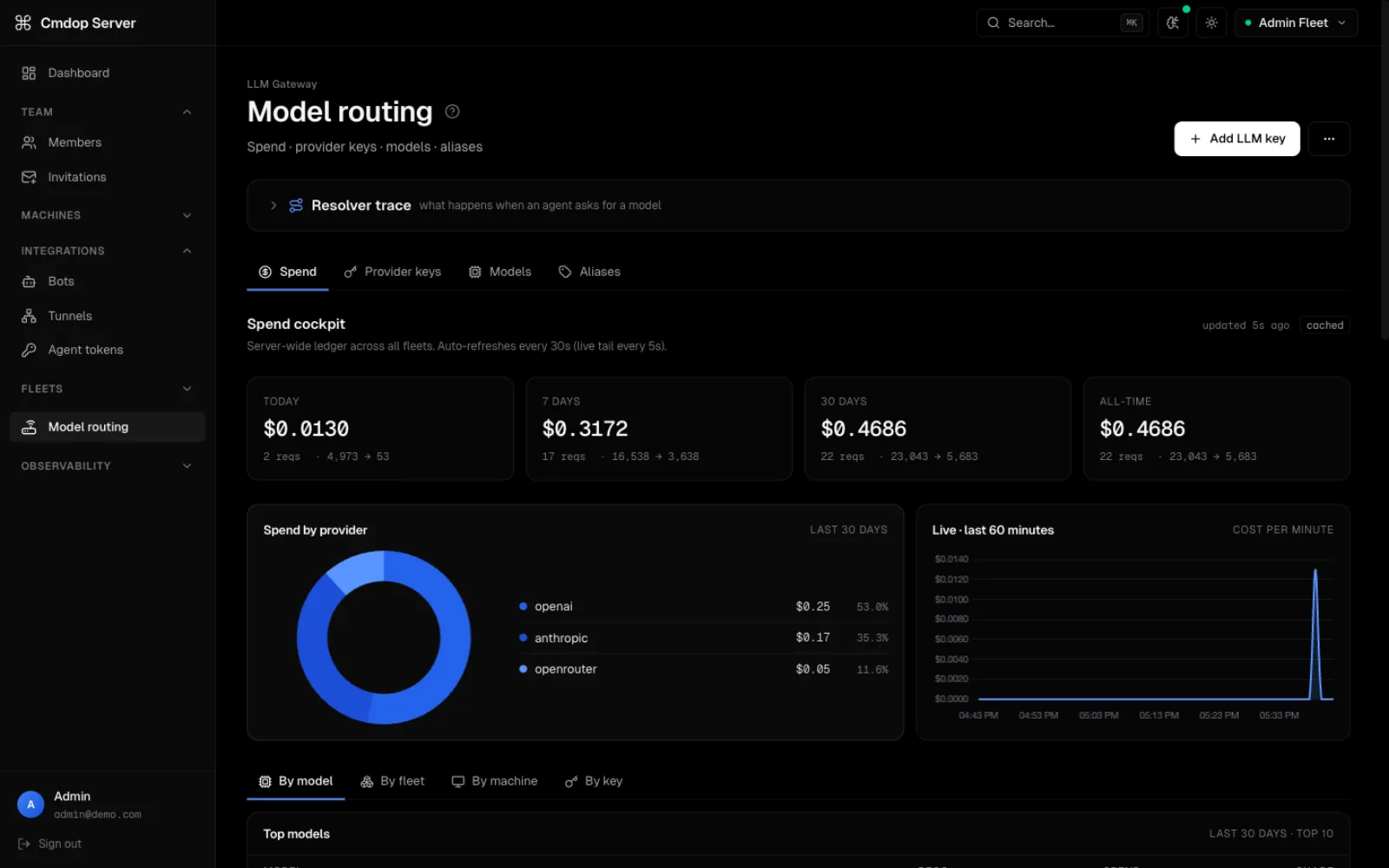Expand the Resolver trace chevron
Screen dimensions: 1389x868
273,206
